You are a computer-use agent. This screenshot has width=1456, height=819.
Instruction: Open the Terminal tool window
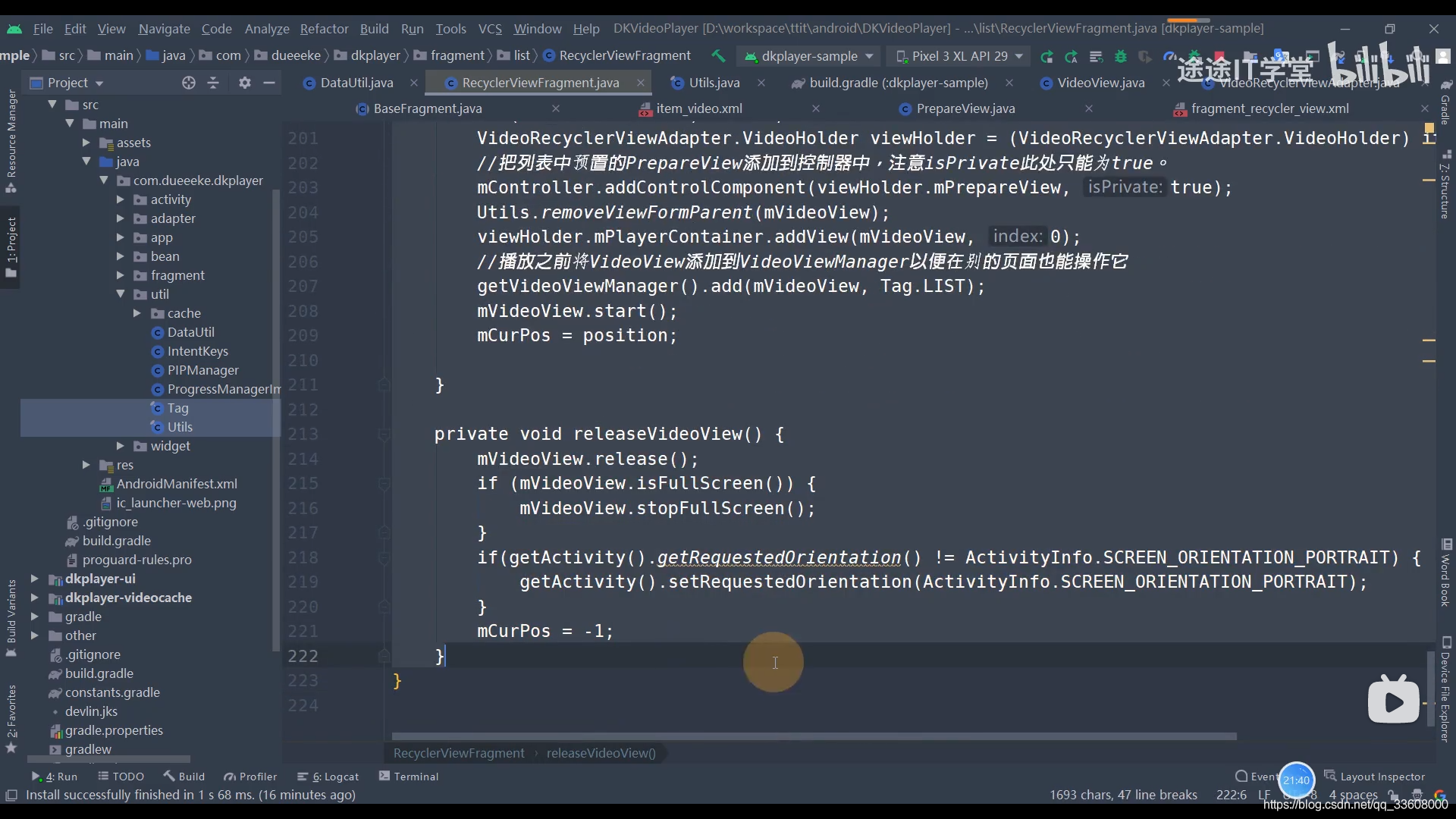409,777
